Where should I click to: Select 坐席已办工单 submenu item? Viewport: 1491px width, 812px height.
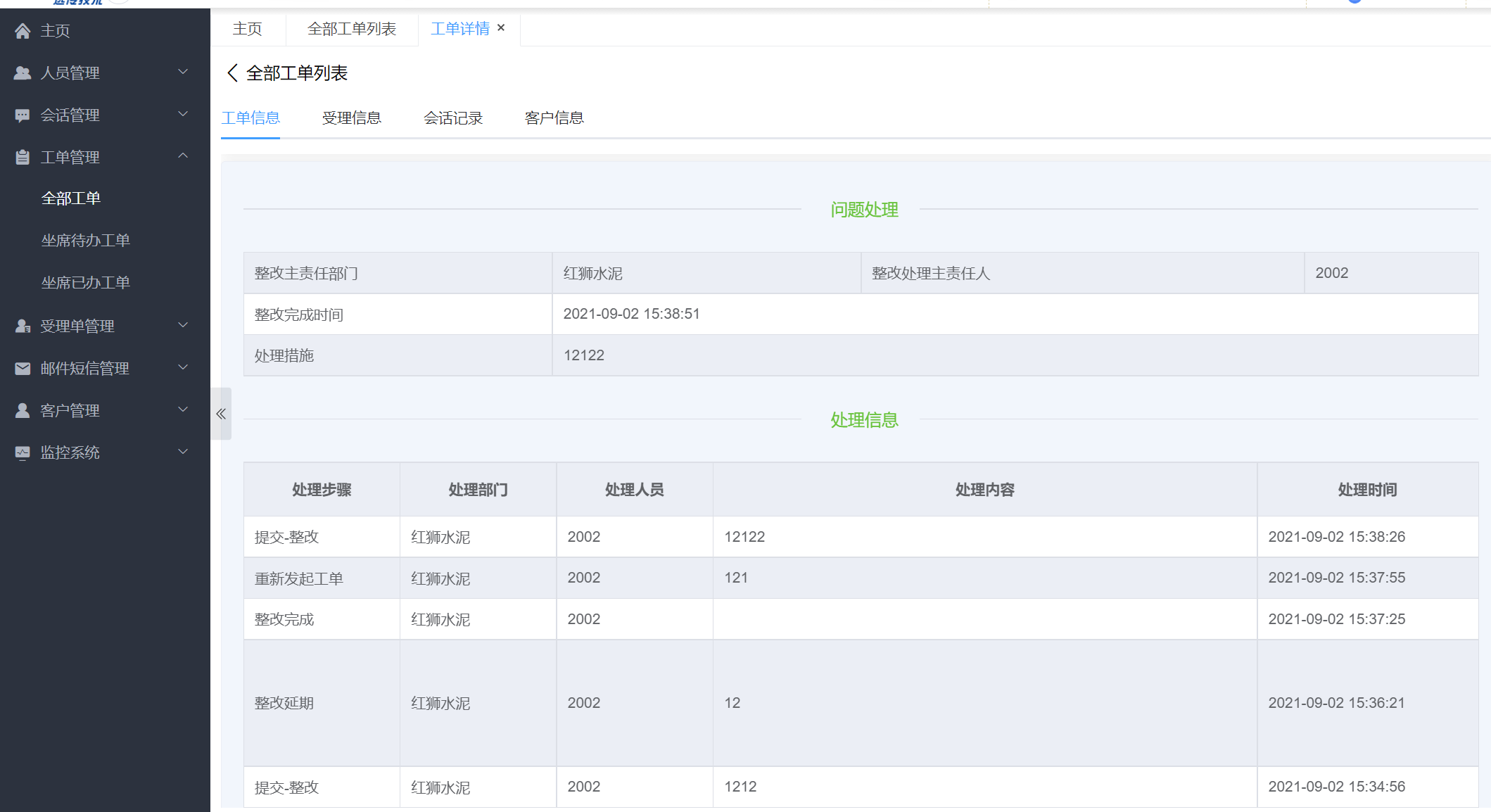pyautogui.click(x=85, y=283)
